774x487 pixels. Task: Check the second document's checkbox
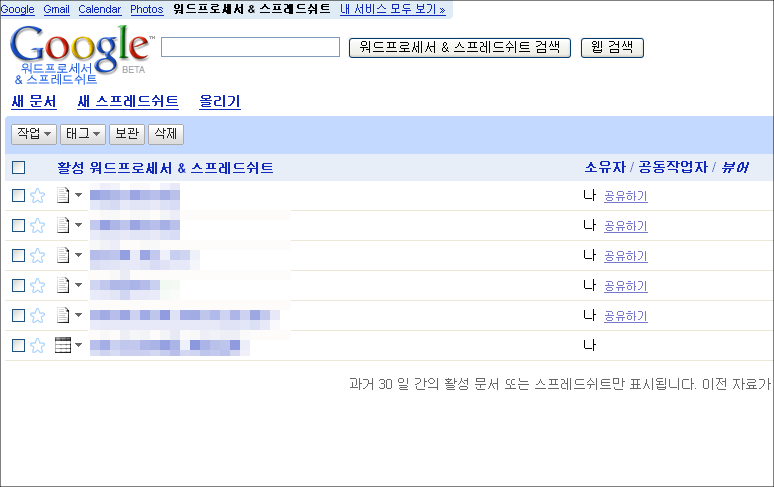[x=18, y=225]
